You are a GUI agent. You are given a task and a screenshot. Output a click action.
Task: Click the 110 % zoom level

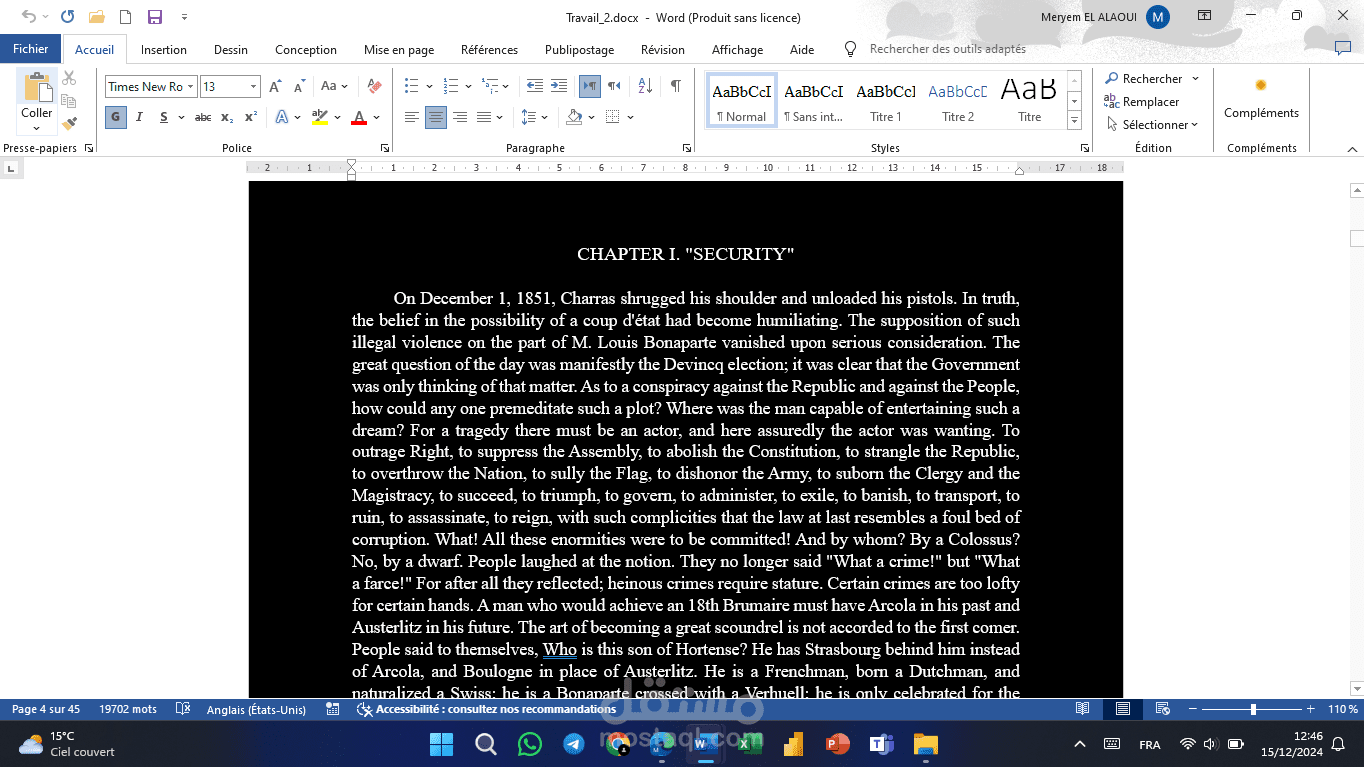(x=1343, y=709)
